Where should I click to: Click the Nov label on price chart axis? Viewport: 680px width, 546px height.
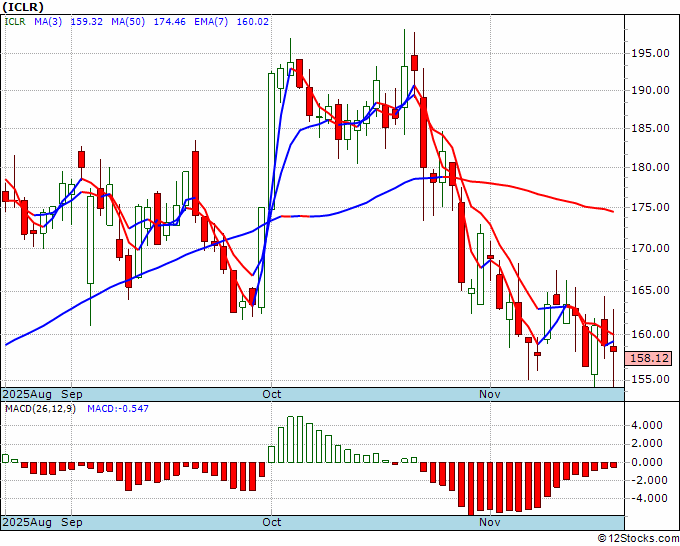pos(490,394)
